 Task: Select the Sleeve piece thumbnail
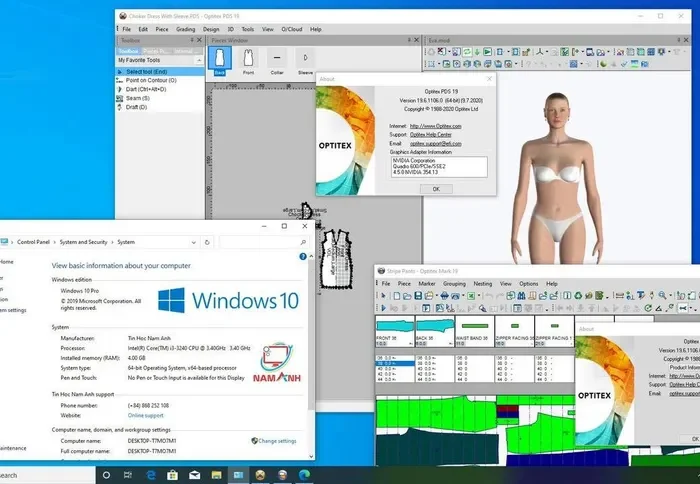tap(305, 61)
